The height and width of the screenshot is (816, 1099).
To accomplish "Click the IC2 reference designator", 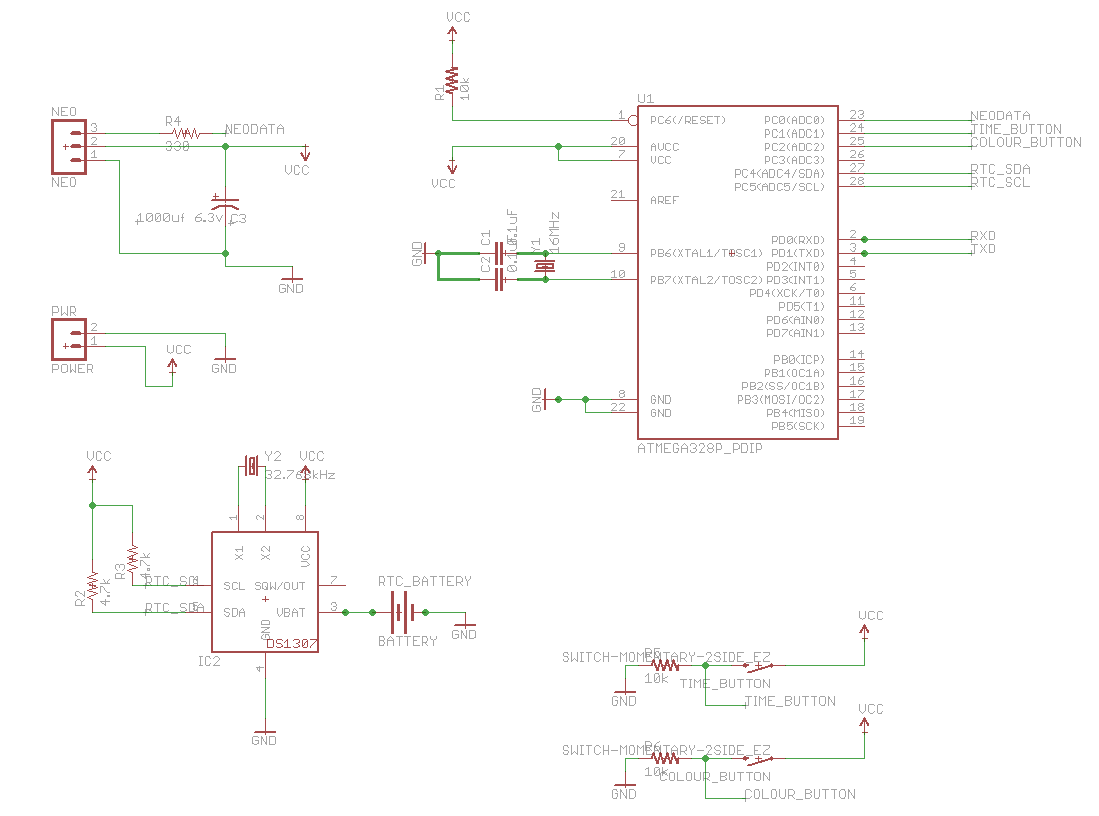I will click(x=209, y=661).
